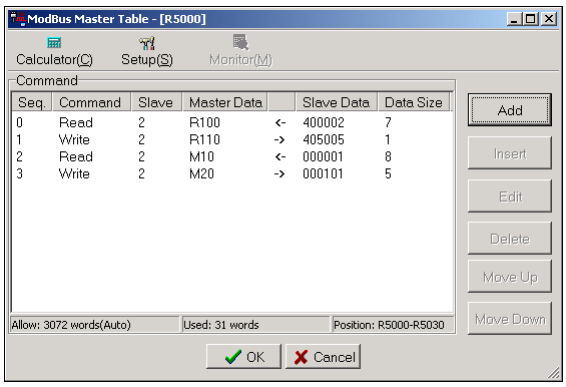566x387 pixels.
Task: Click the Delete button
Action: [x=510, y=238]
